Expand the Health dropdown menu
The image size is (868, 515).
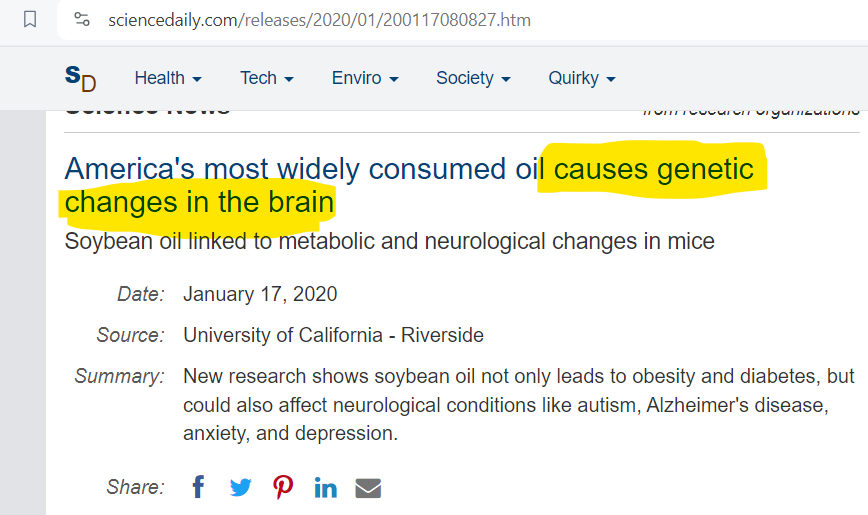coord(168,78)
